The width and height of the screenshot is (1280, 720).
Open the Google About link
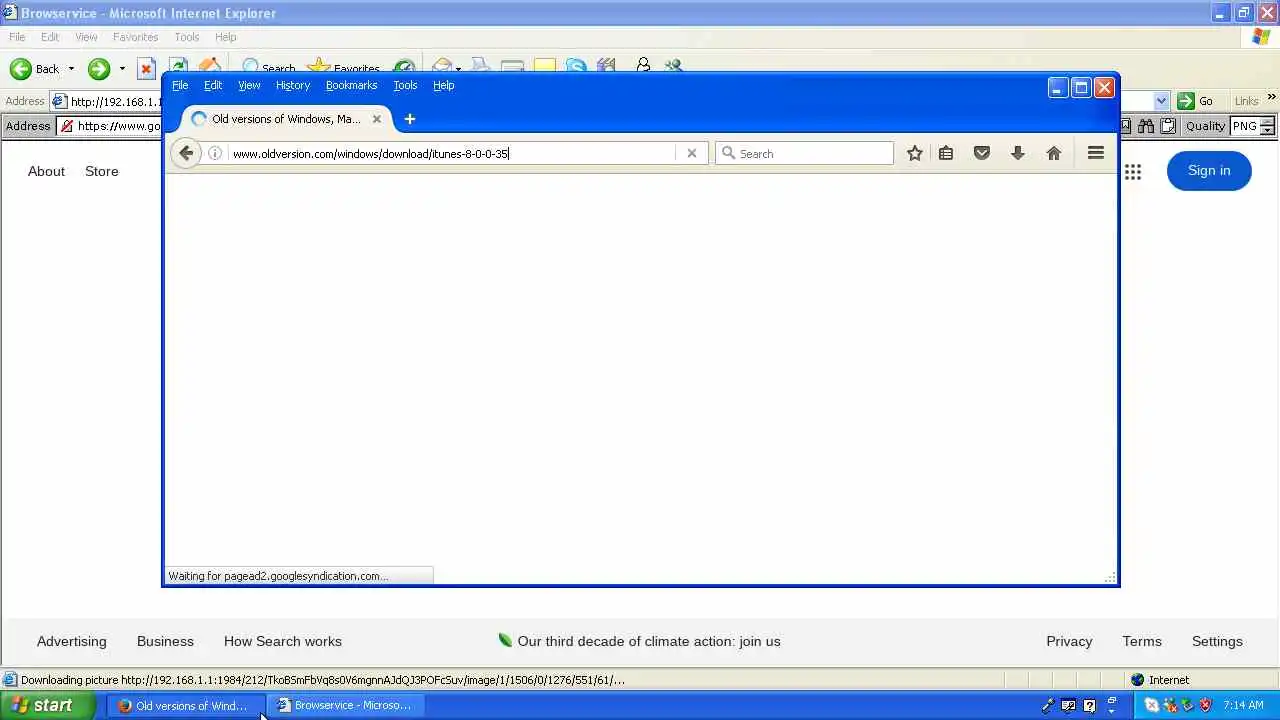click(46, 171)
